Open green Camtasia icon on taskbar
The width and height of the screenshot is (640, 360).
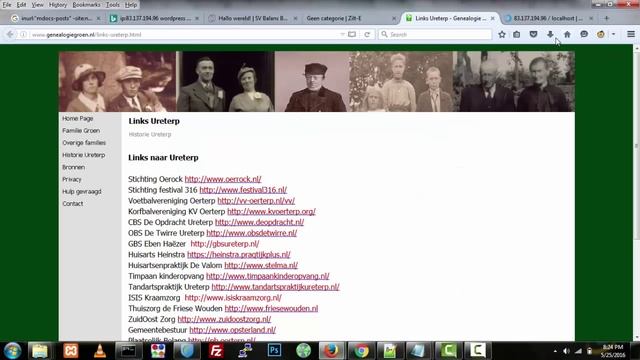(x=448, y=351)
